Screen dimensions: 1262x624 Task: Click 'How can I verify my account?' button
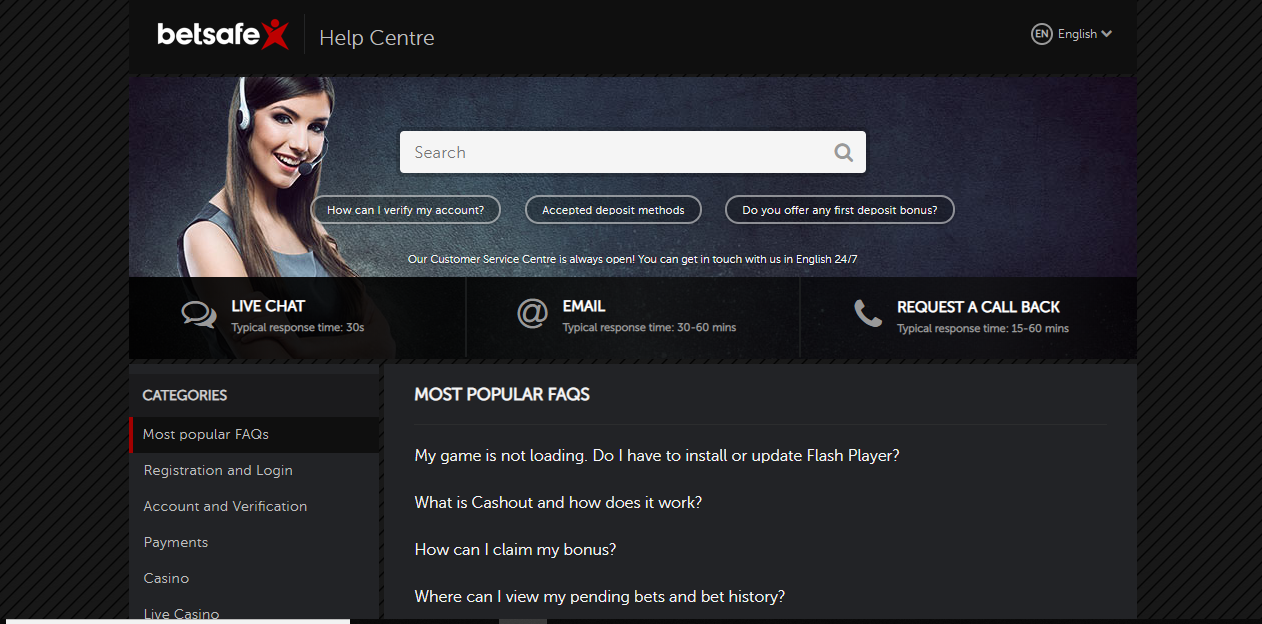[x=405, y=210]
